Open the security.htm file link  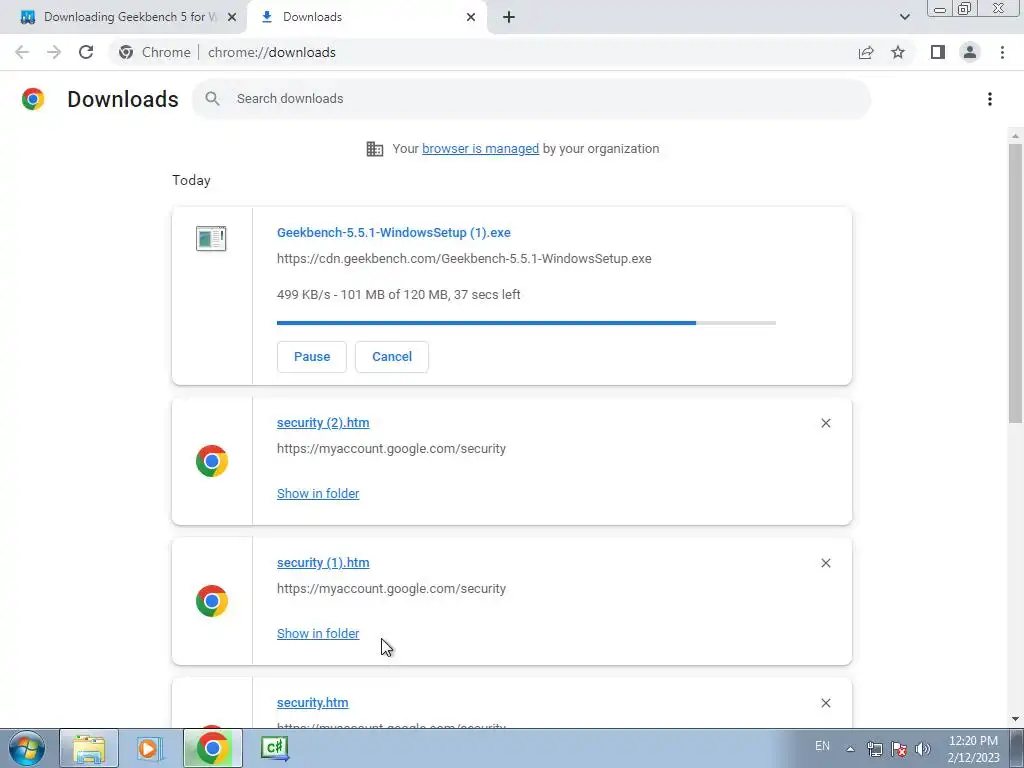click(x=313, y=703)
